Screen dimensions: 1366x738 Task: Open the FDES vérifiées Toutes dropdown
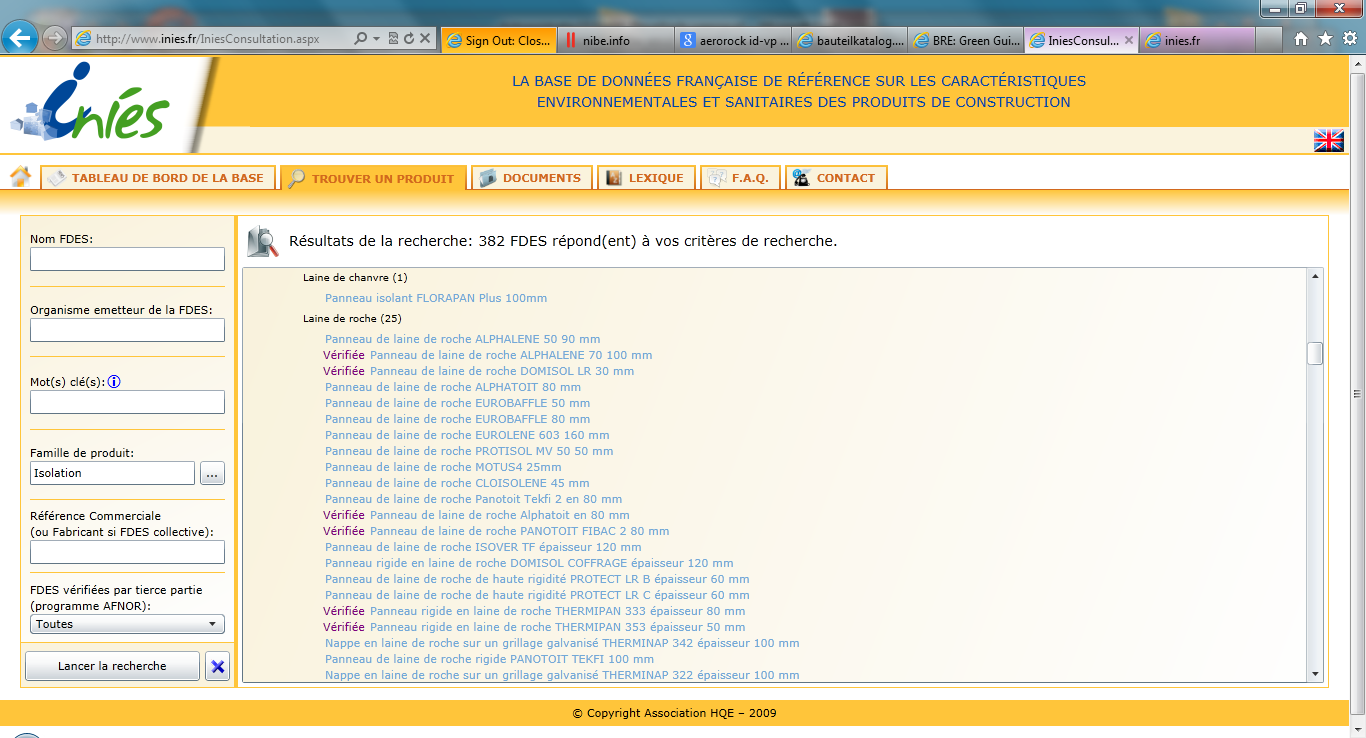click(x=127, y=624)
